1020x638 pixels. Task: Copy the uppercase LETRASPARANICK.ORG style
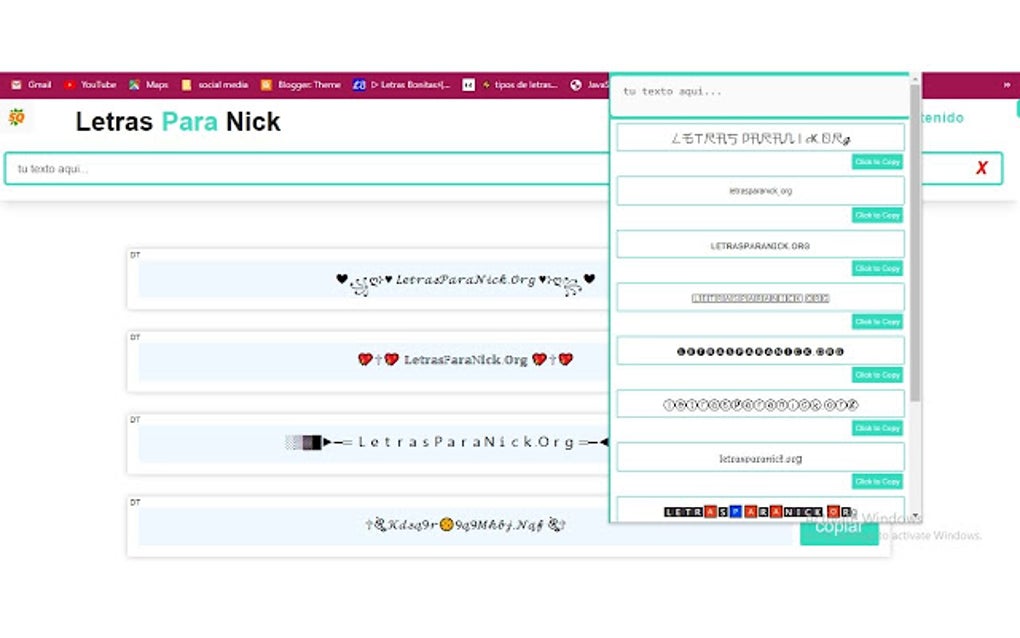click(876, 268)
